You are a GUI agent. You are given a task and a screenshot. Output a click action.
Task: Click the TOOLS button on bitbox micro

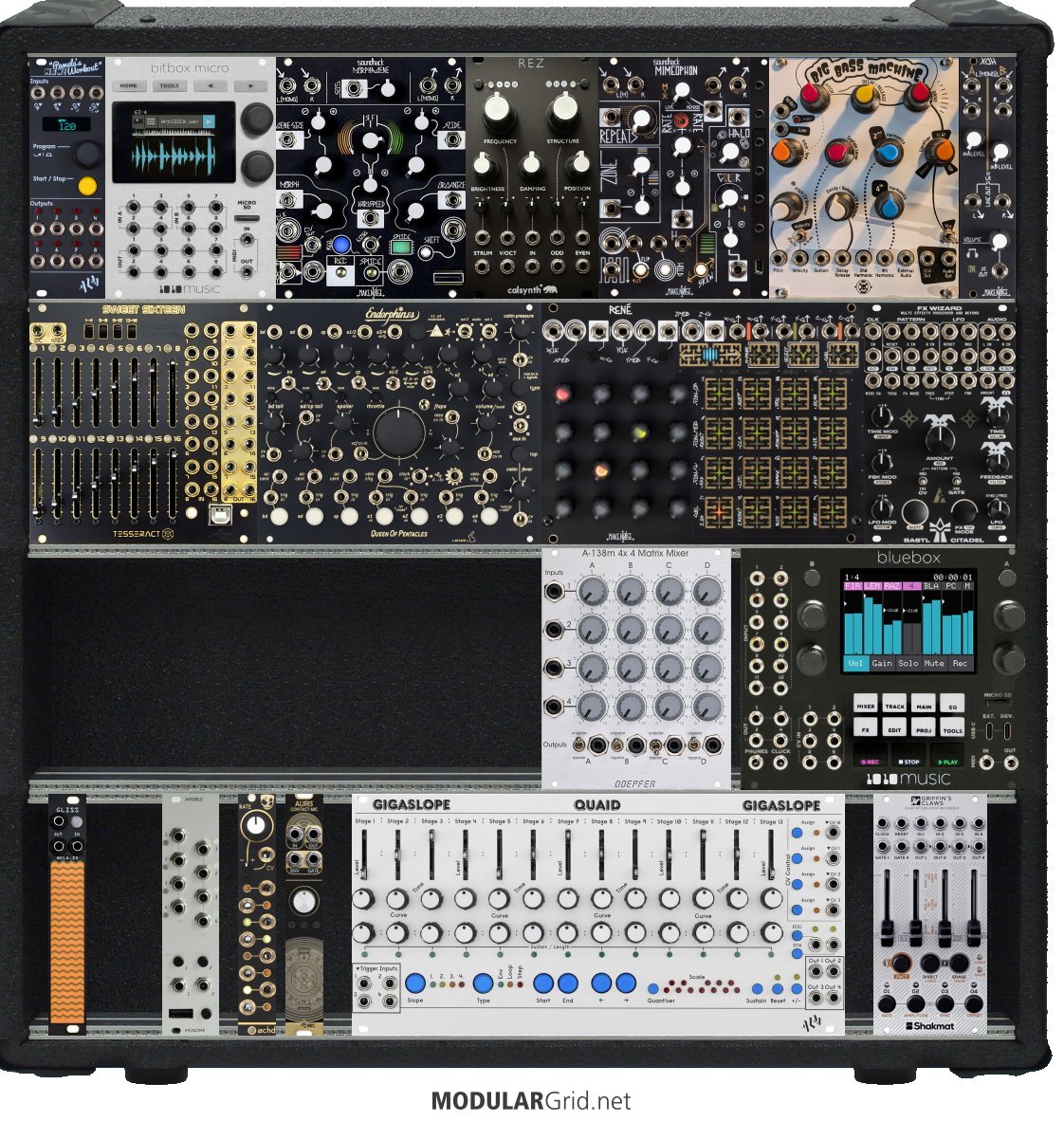[170, 85]
